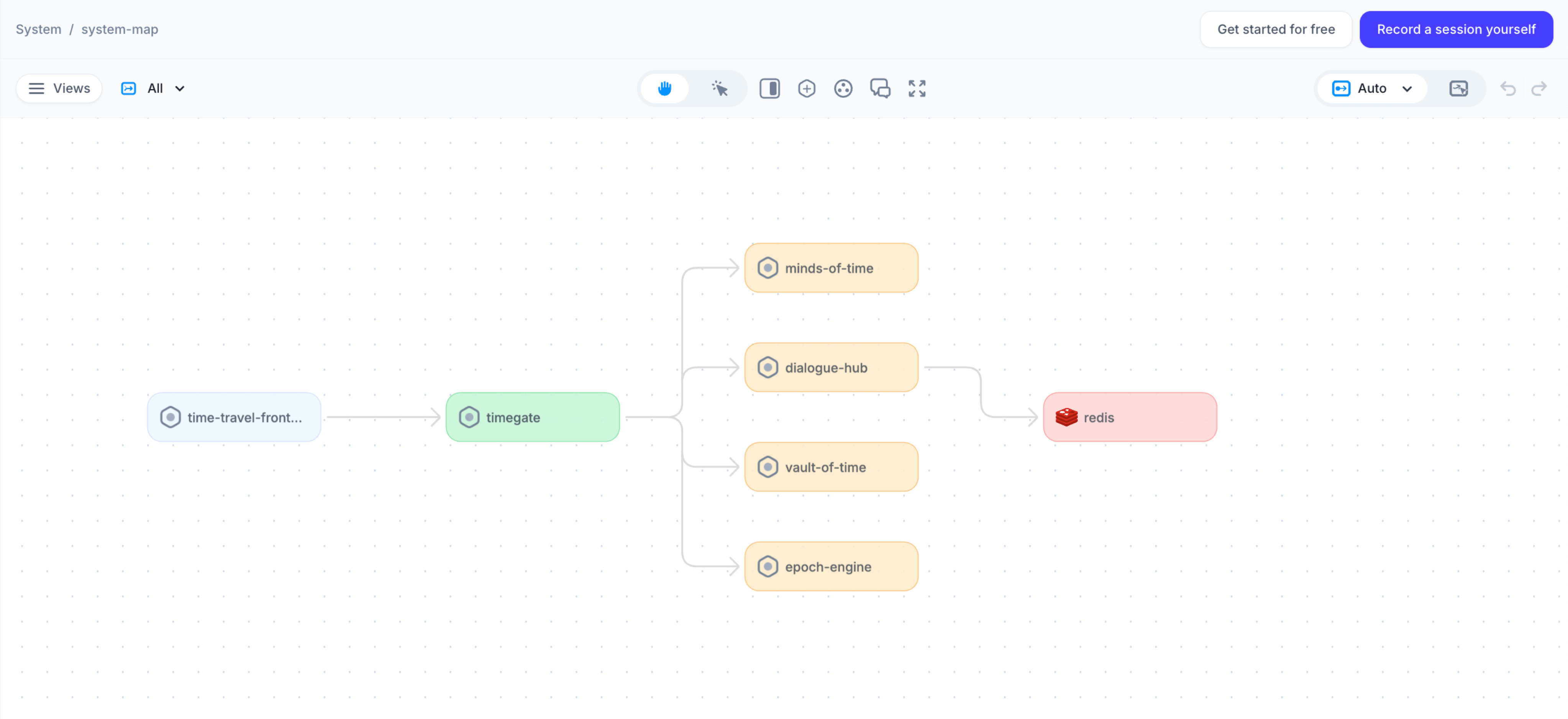Switch to the pointer select tool
The height and width of the screenshot is (719, 1568).
pos(720,89)
